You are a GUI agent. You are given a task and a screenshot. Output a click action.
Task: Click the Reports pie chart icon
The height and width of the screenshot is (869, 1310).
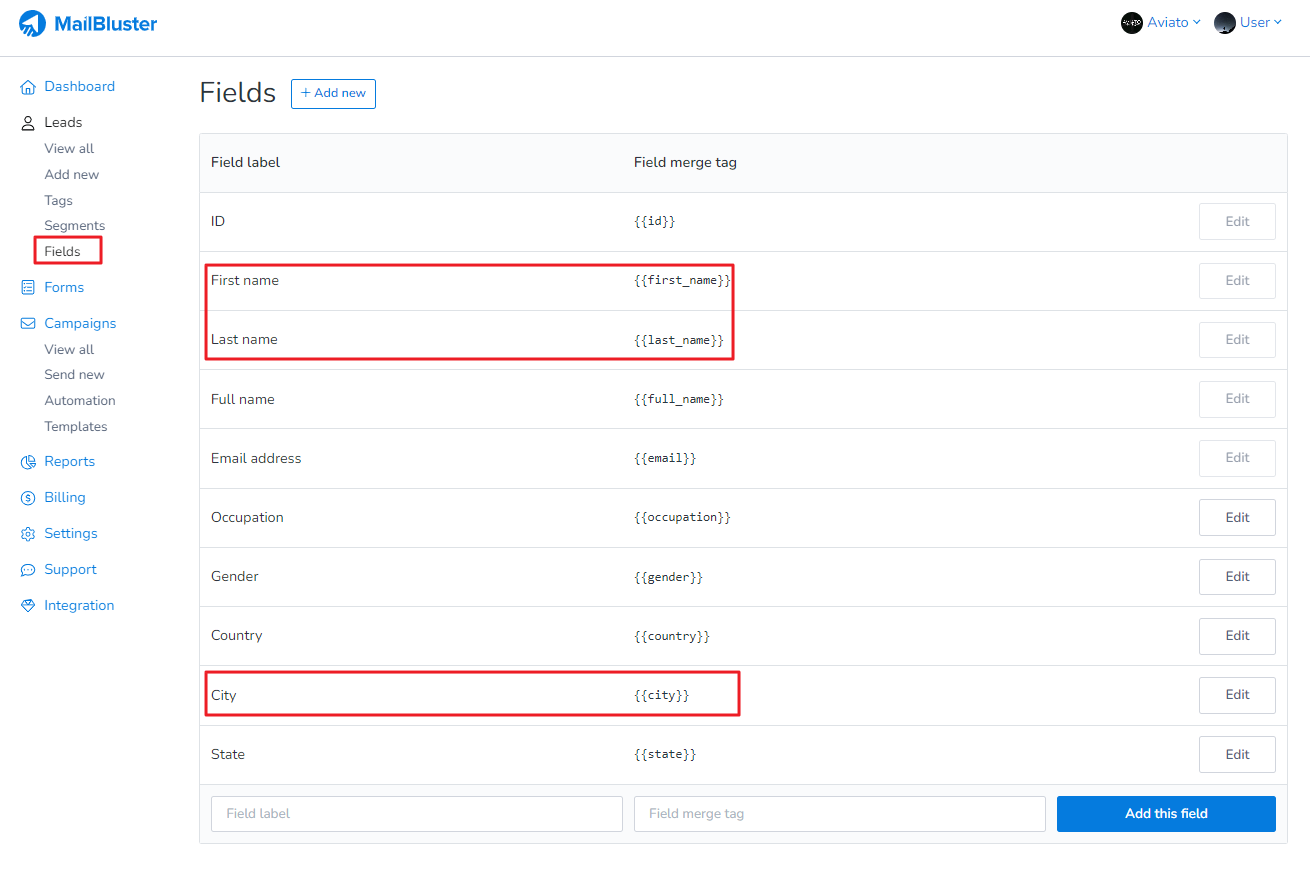(x=28, y=462)
